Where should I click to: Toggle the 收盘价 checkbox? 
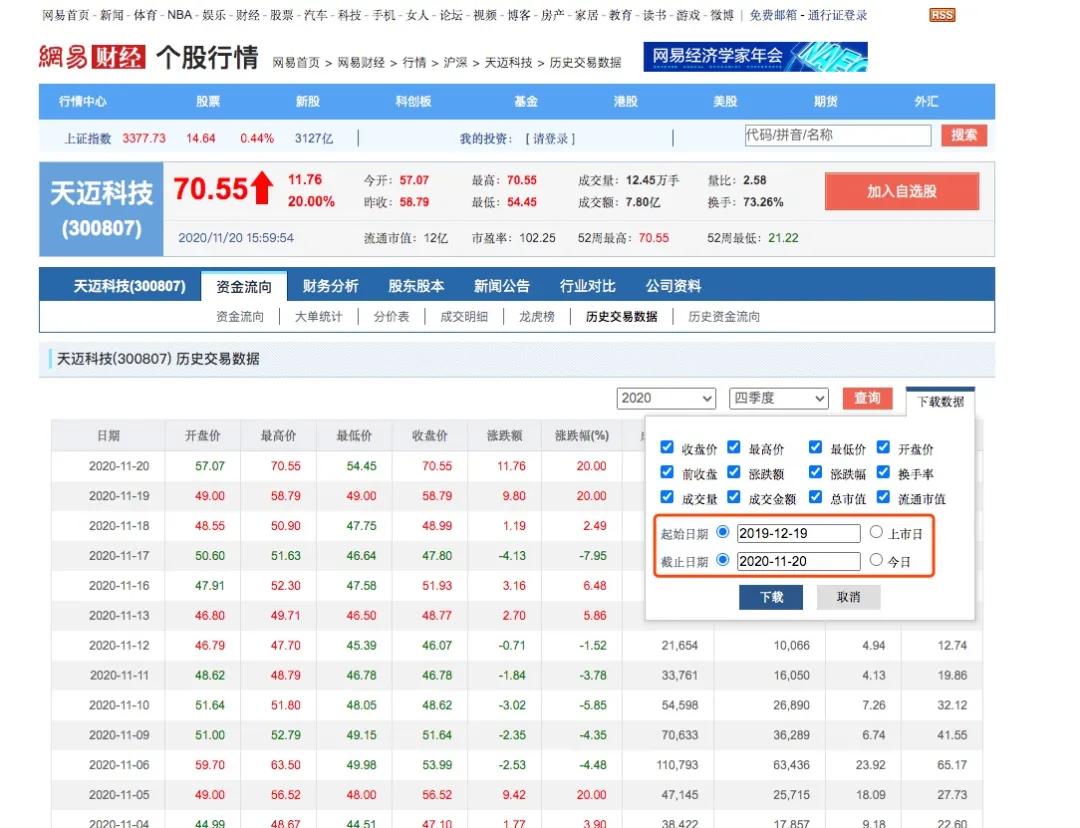(x=666, y=448)
